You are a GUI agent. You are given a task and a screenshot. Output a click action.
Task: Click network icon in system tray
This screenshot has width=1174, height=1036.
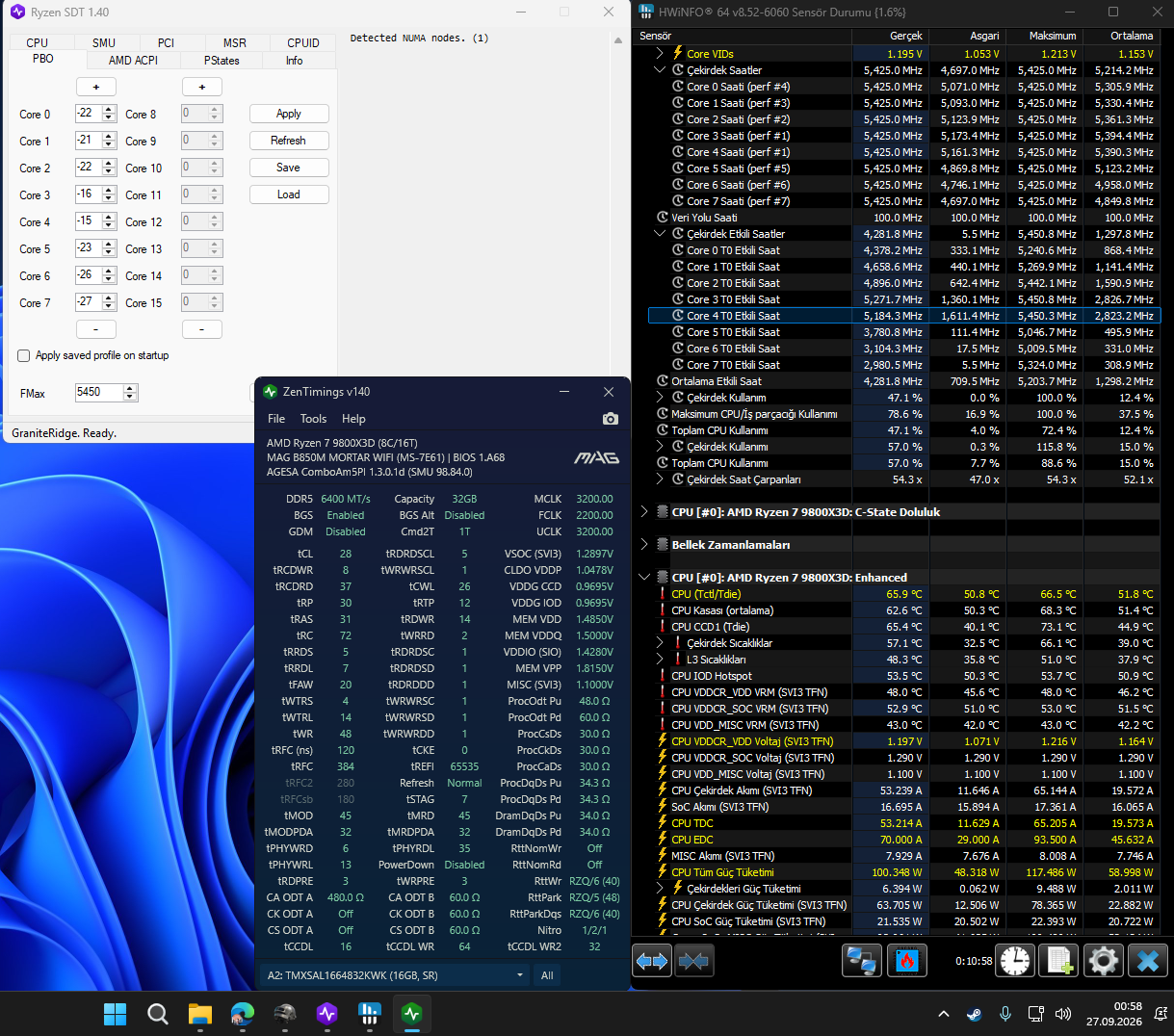click(x=1035, y=1014)
